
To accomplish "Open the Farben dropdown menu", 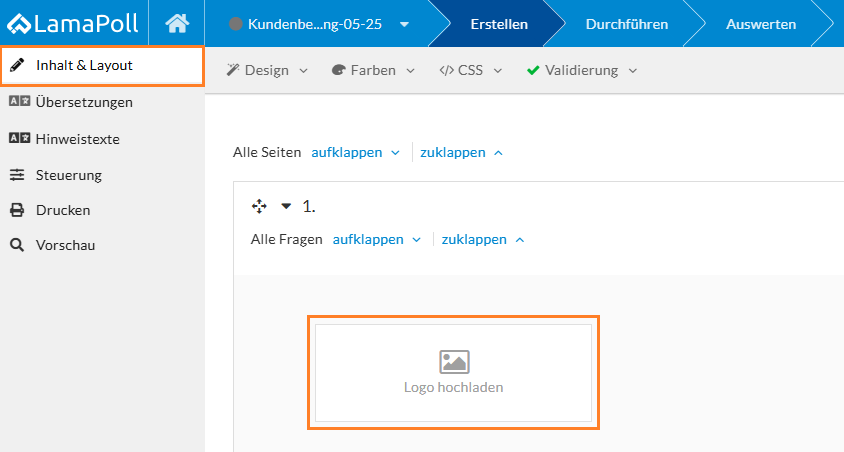I will (372, 71).
